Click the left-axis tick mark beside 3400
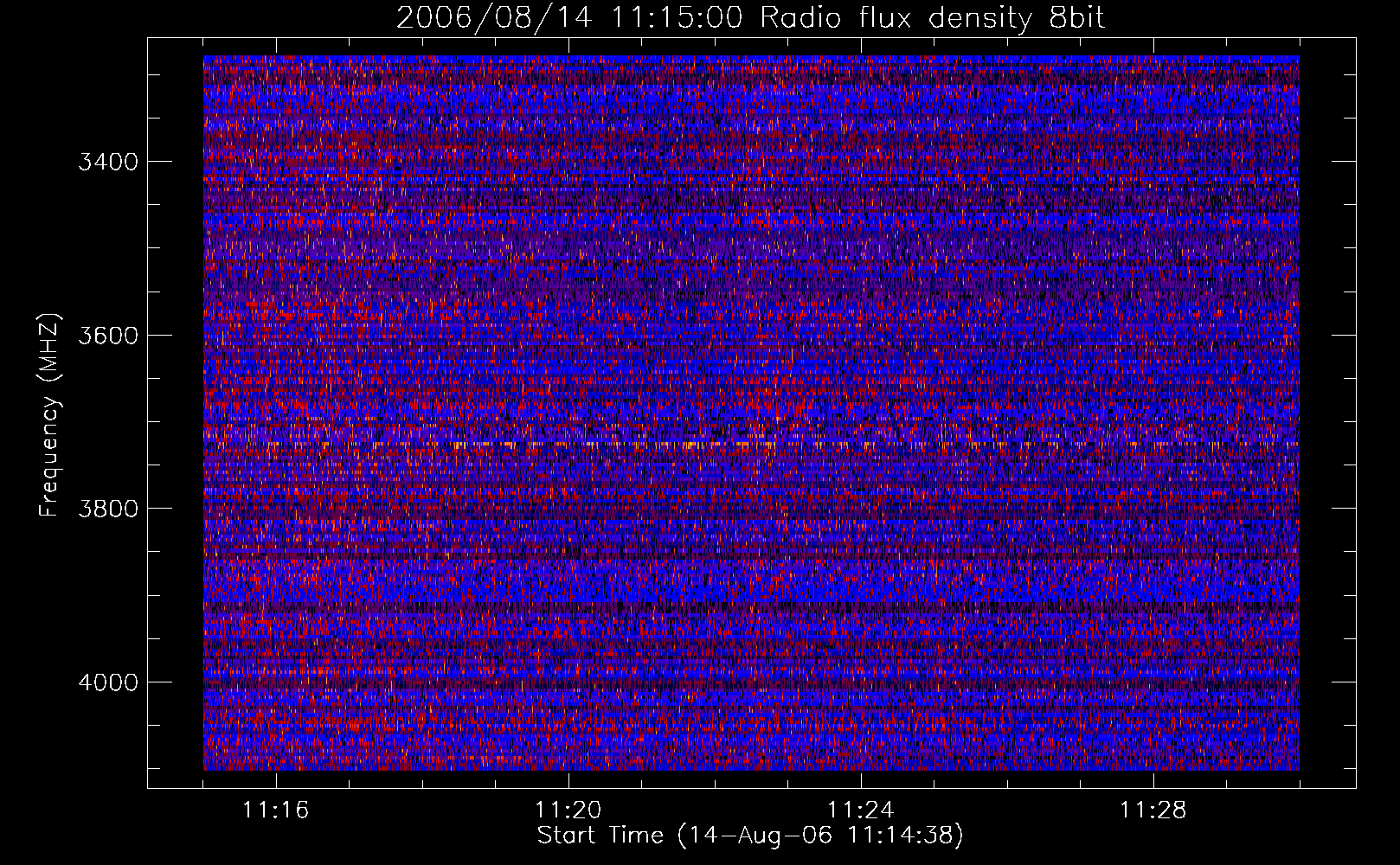Viewport: 1400px width, 865px height. coord(154,162)
